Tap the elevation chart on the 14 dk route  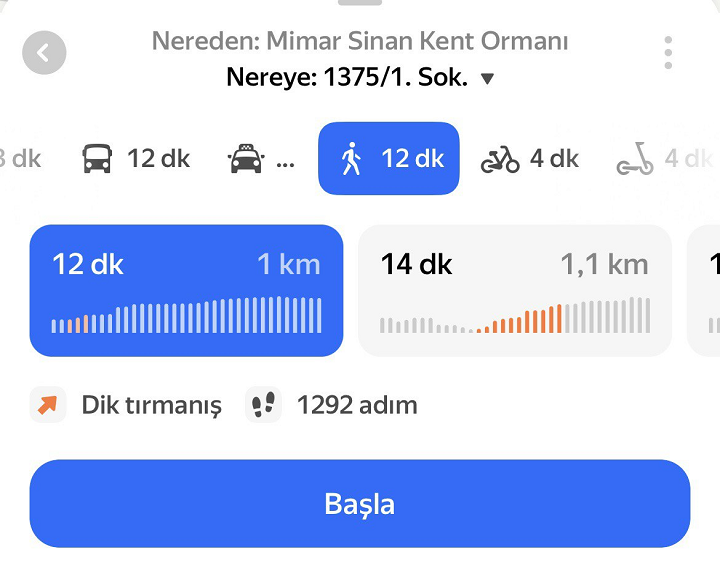514,316
